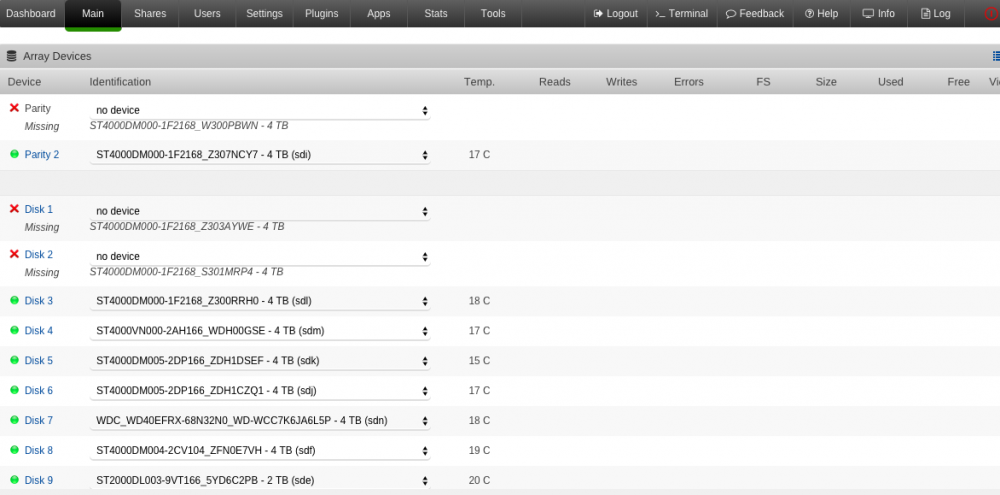
Task: Go to the Settings tab
Action: pyautogui.click(x=264, y=13)
